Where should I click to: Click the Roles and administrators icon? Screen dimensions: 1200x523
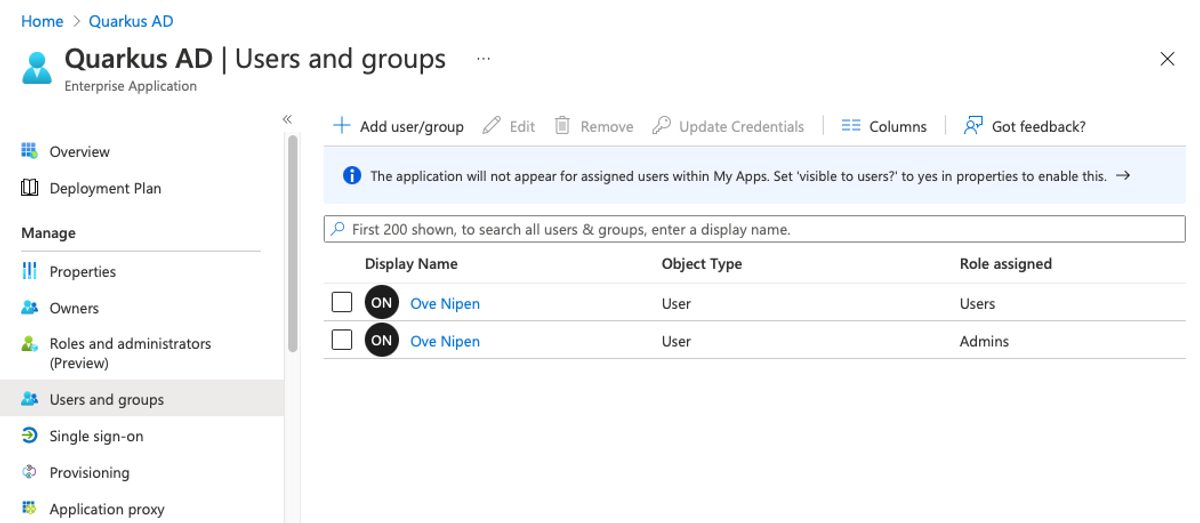(30, 343)
